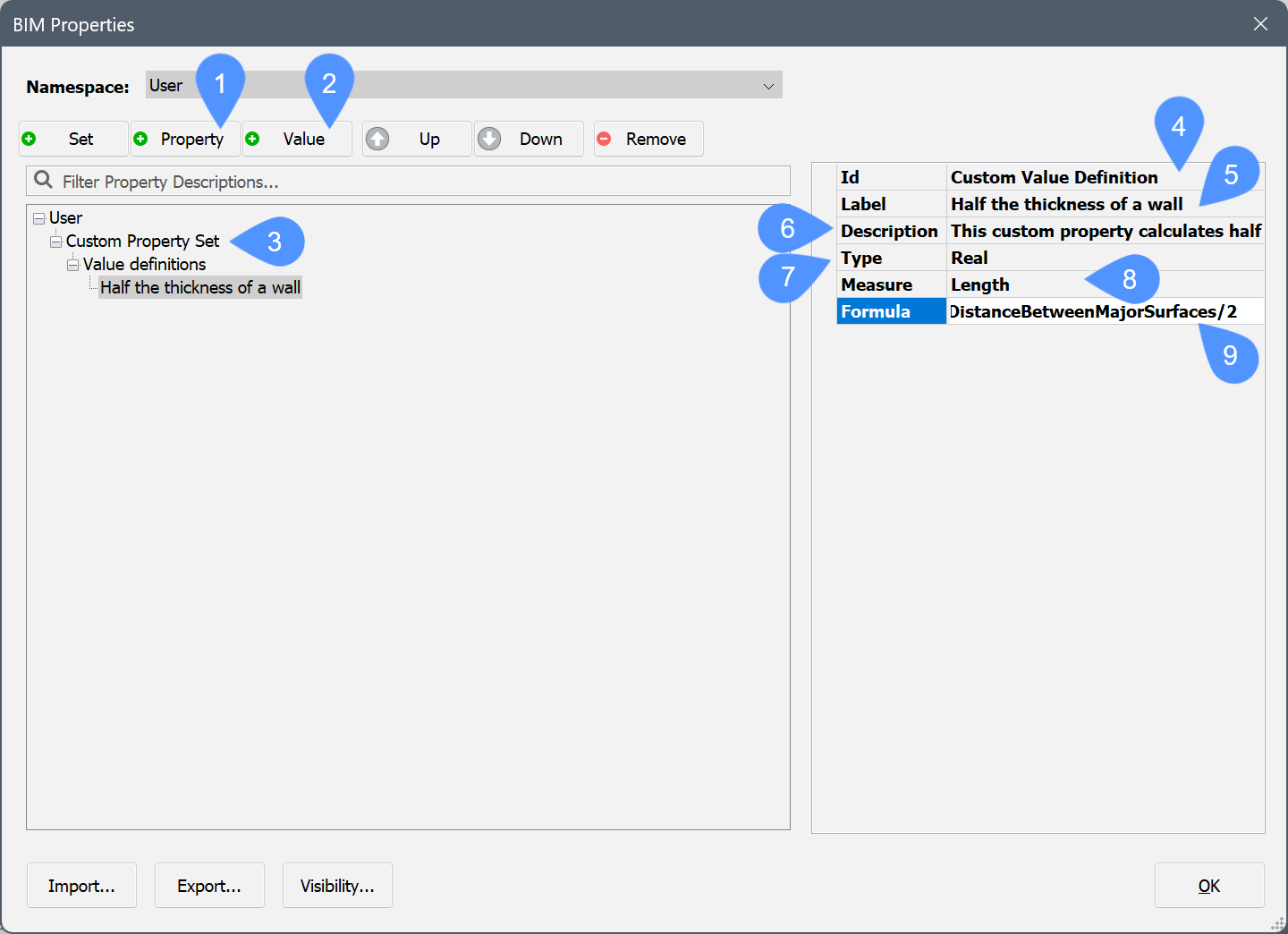Click the green plus icon for Set
The height and width of the screenshot is (934, 1288).
pyautogui.click(x=29, y=139)
